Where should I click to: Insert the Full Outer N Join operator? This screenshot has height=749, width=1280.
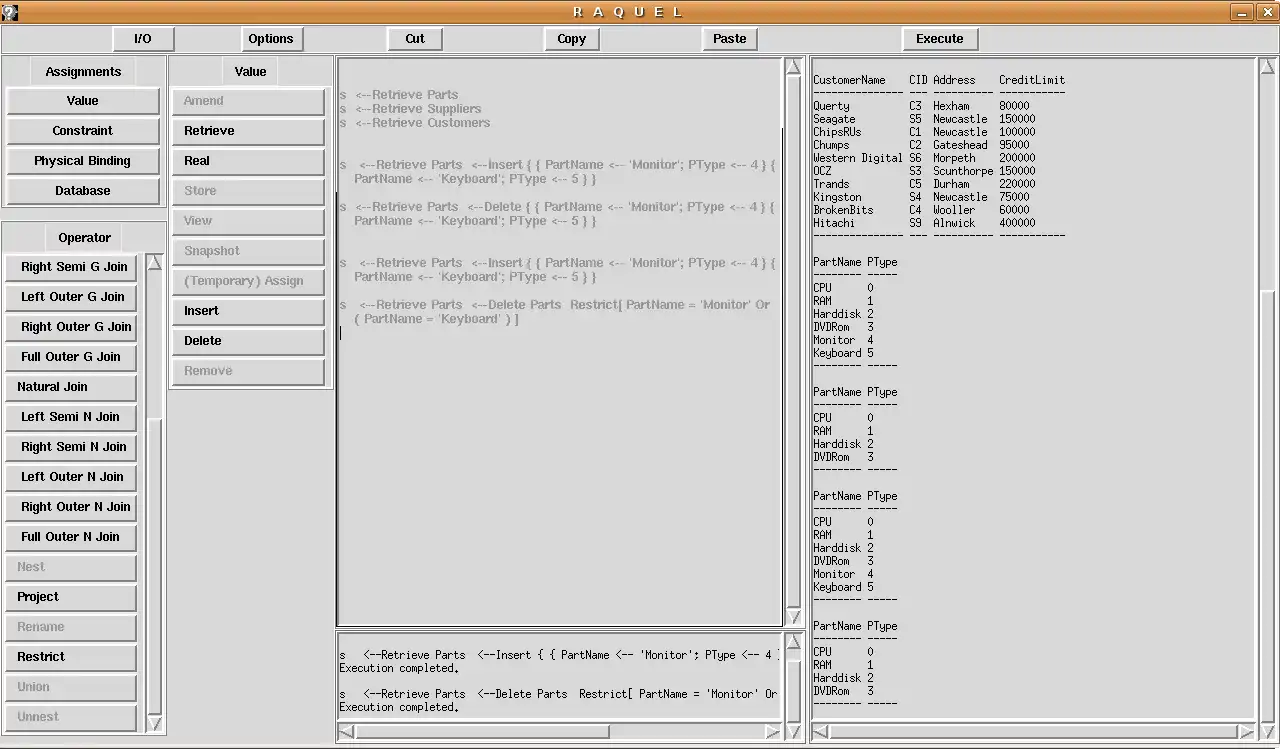[72, 537]
